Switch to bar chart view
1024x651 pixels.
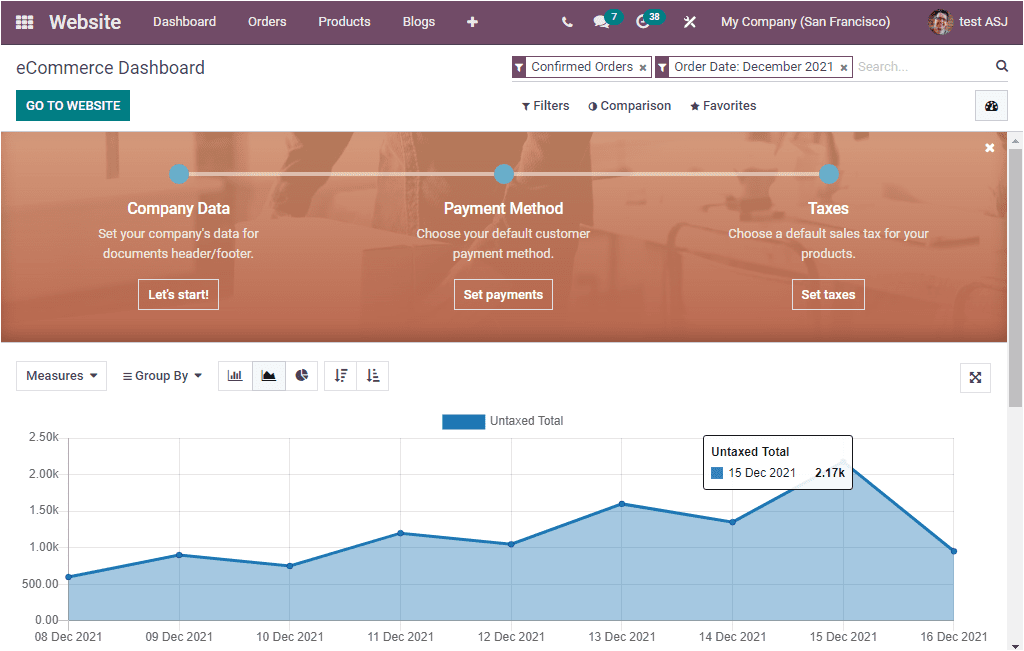pos(235,375)
